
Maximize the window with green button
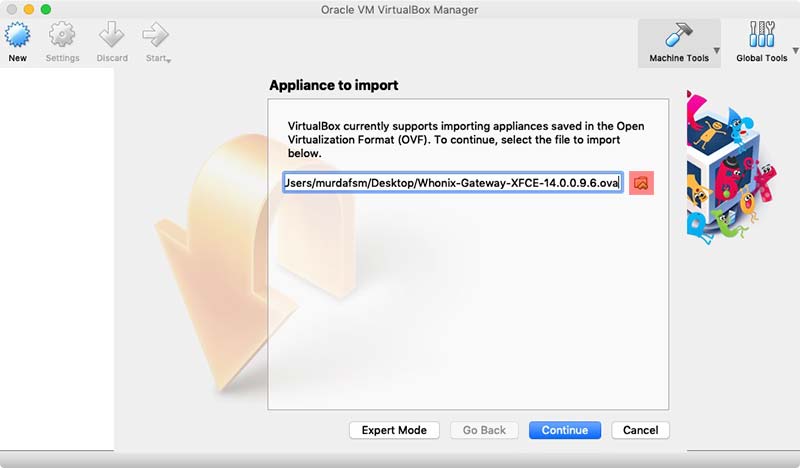(x=45, y=9)
